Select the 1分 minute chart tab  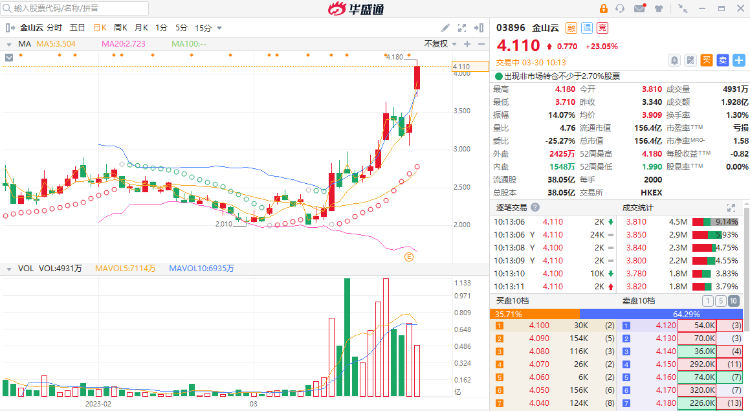(161, 28)
